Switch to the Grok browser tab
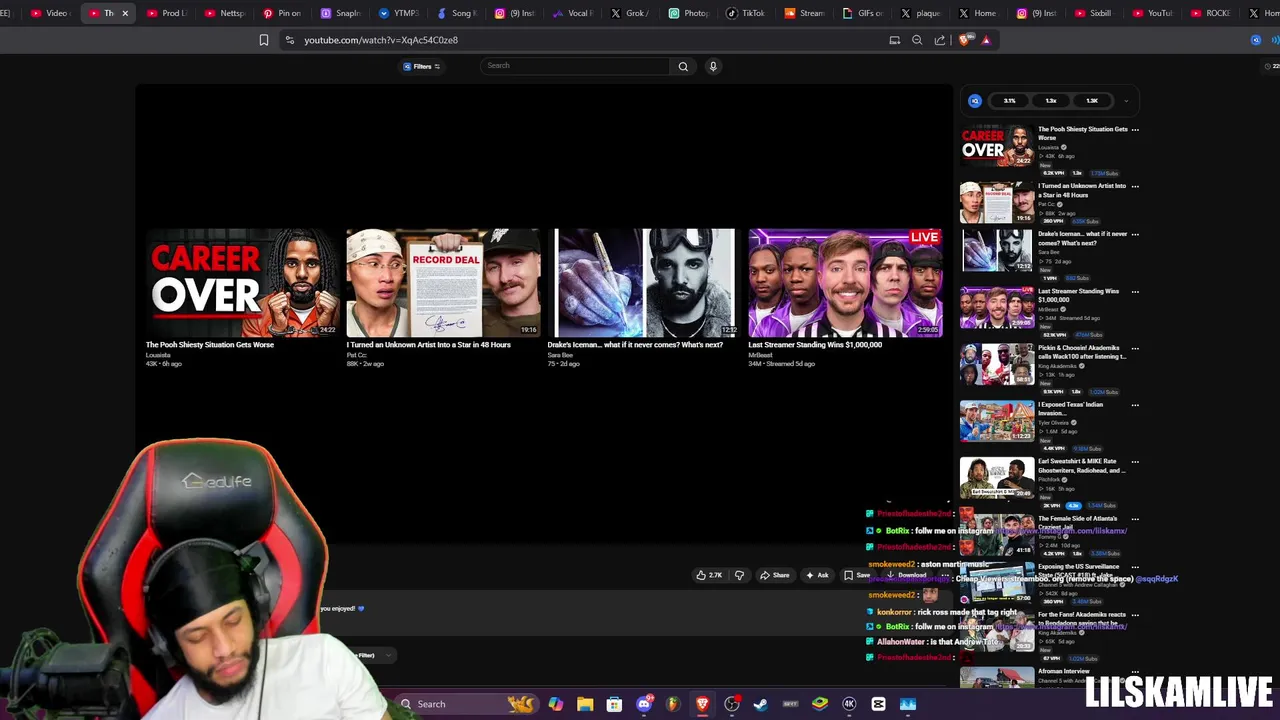 tap(630, 13)
